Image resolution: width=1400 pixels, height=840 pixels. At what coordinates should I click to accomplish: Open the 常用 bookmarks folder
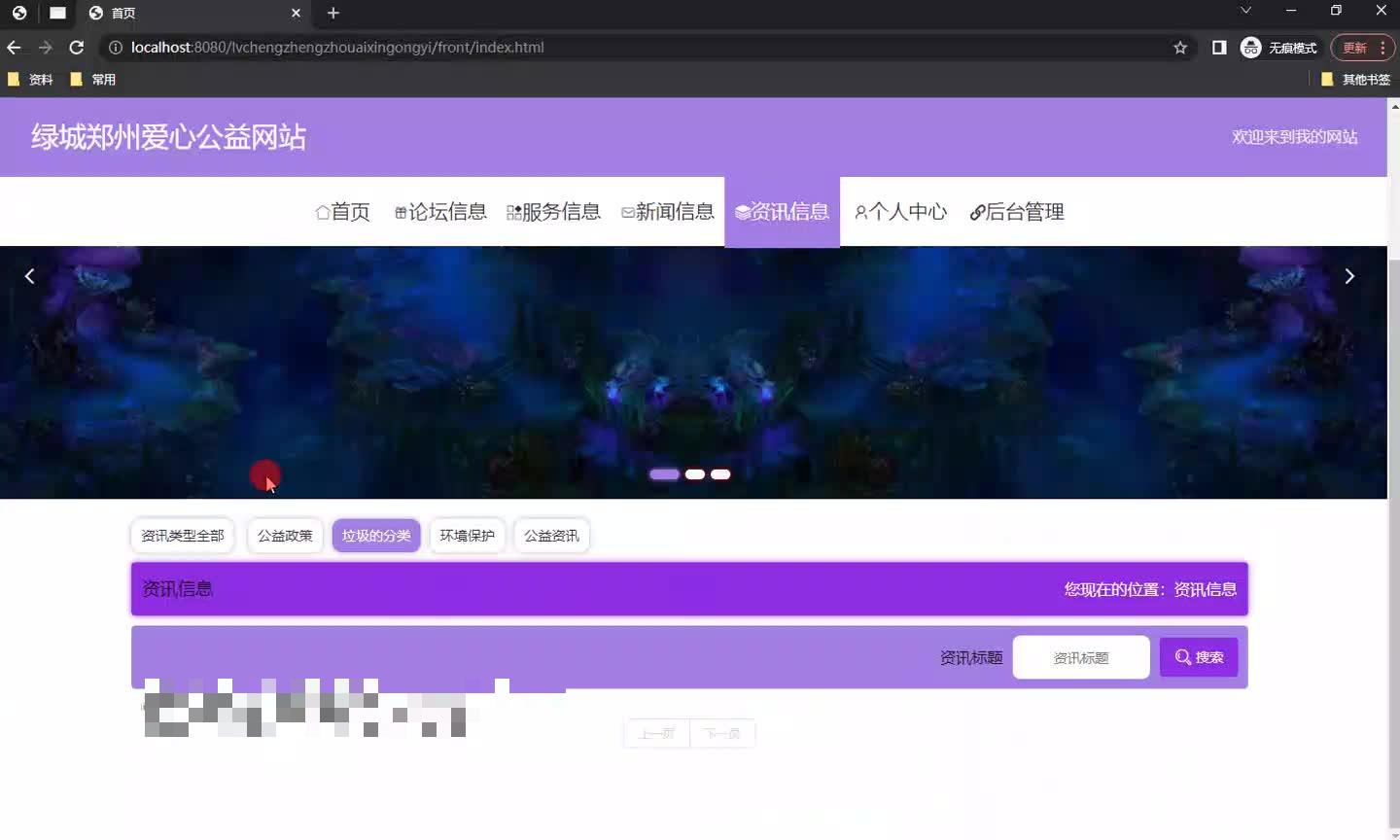pyautogui.click(x=92, y=80)
